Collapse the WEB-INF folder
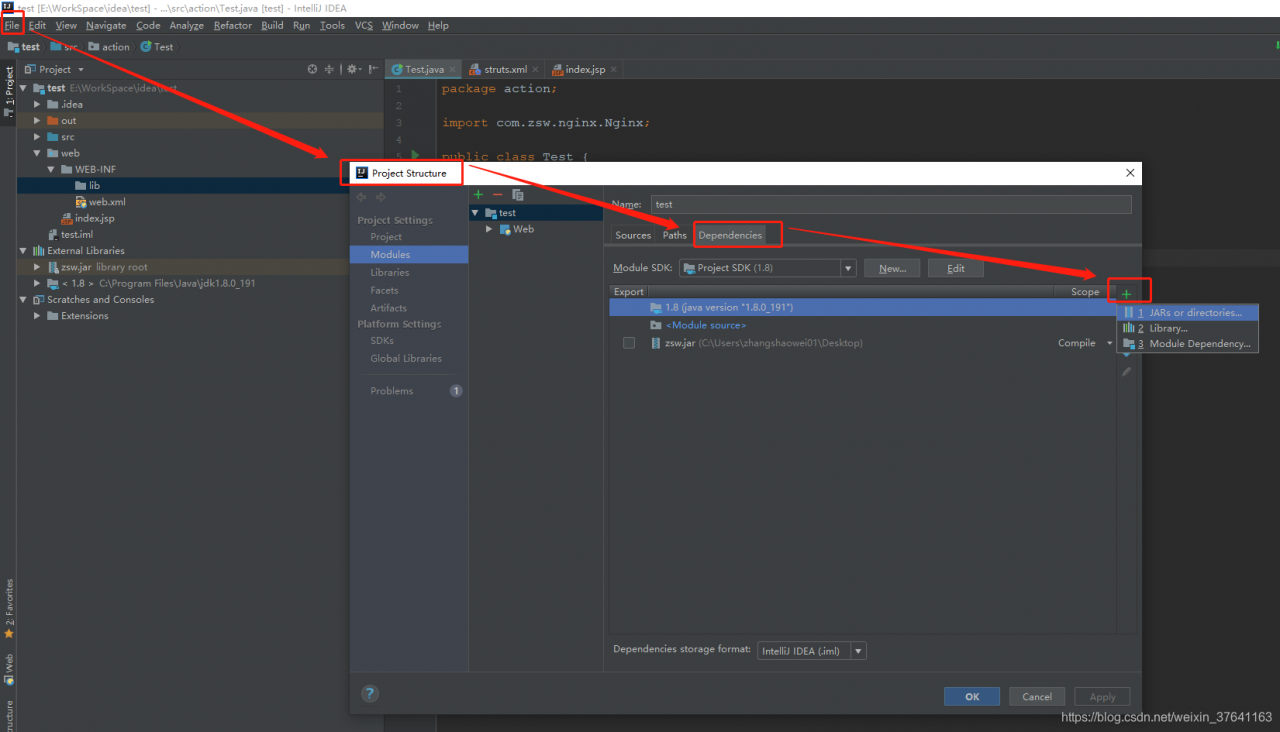The height and width of the screenshot is (732, 1280). coord(52,169)
